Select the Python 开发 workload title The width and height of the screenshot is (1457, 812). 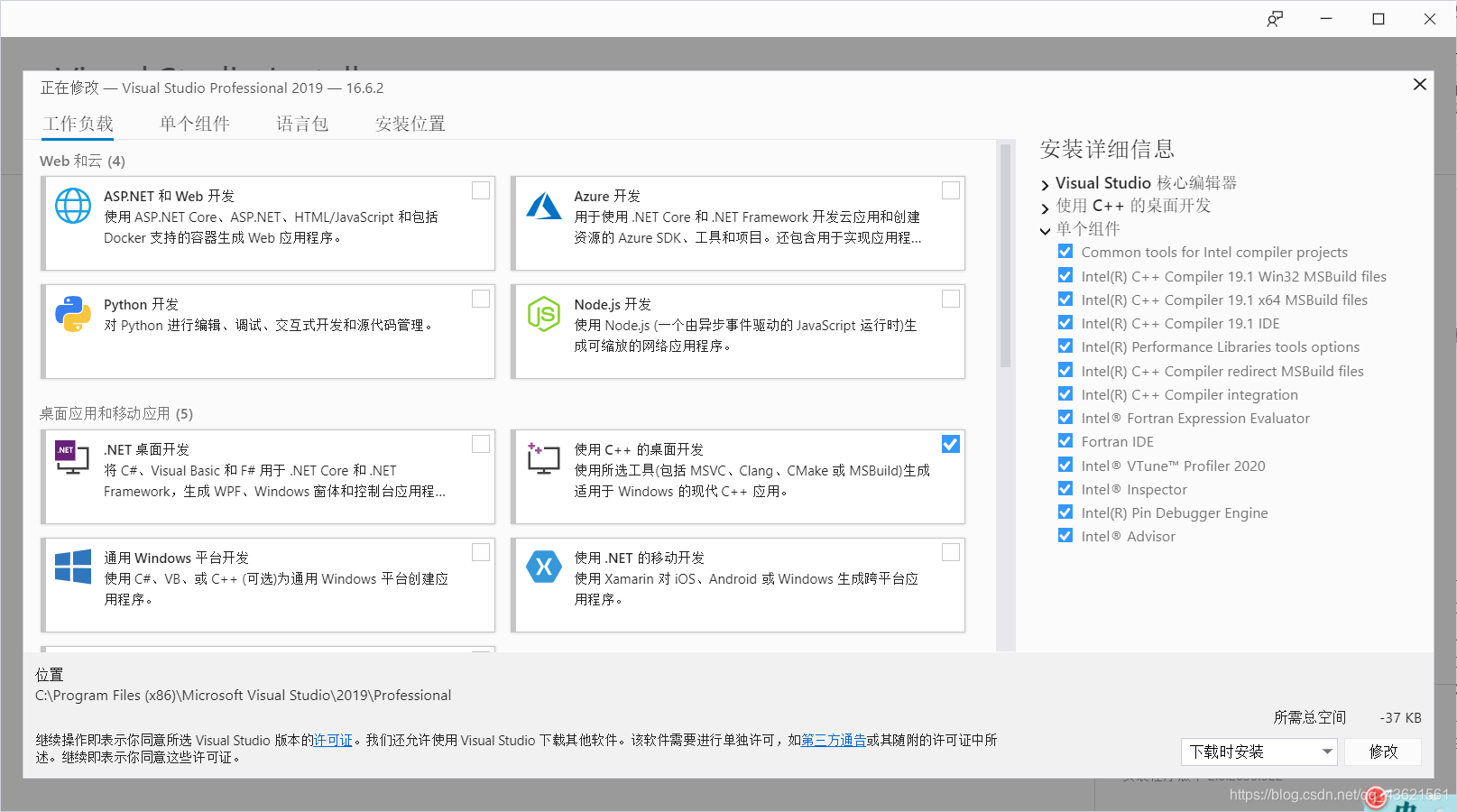141,305
